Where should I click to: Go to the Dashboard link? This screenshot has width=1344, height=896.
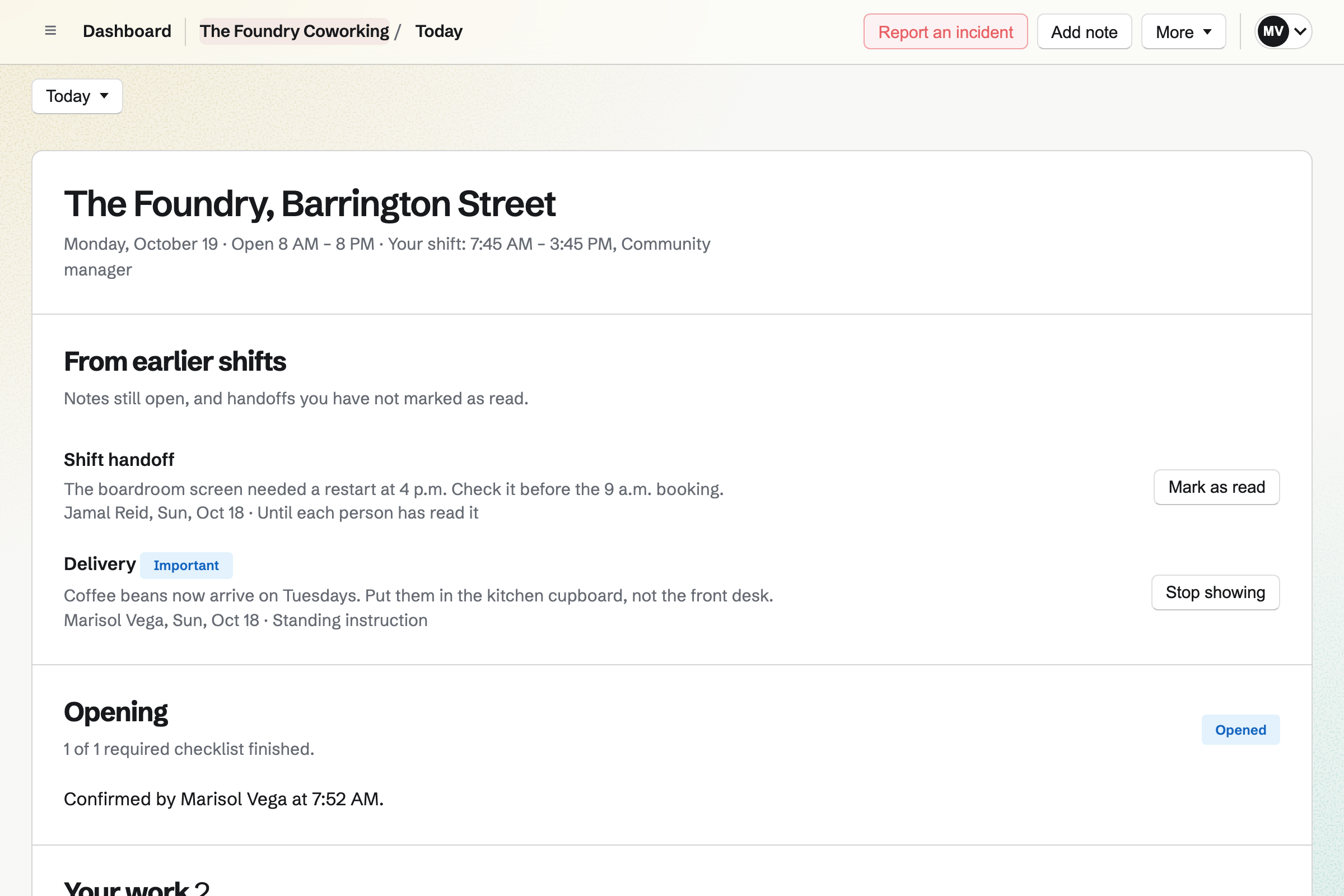click(127, 31)
